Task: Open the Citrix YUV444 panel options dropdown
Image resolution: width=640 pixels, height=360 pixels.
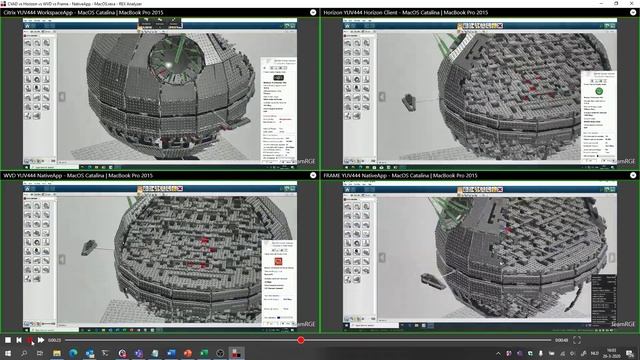Action: [x=313, y=13]
